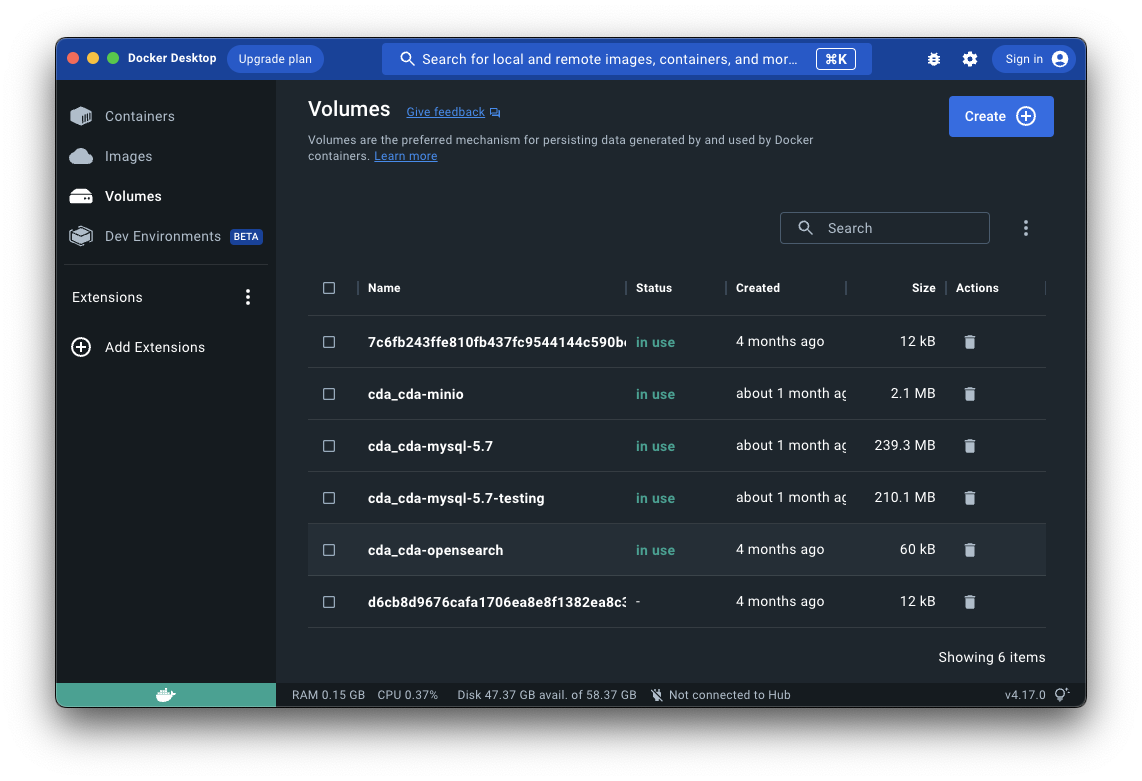Screen dimensions: 1142x781
Task: Open the troubleshoot bug icon
Action: coord(934,59)
